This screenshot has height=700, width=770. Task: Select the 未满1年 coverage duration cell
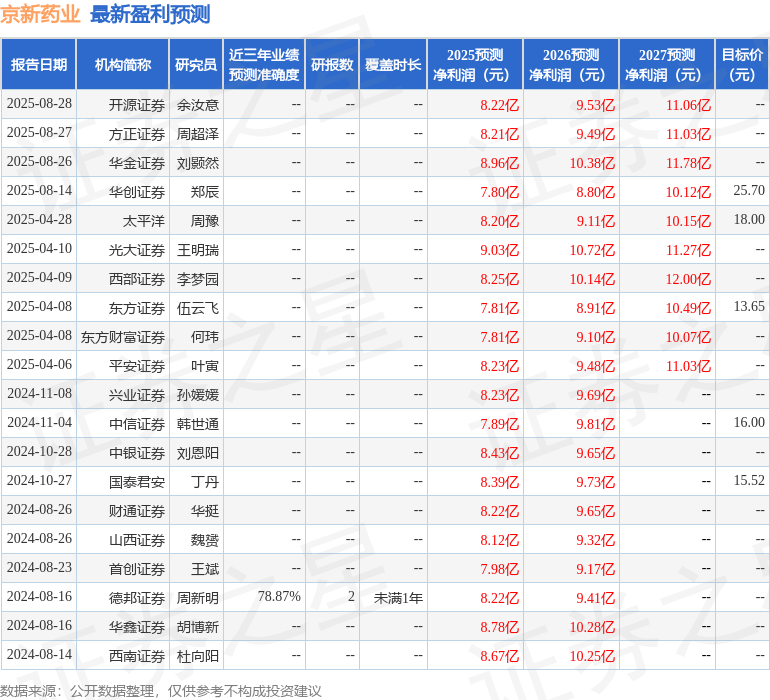pos(398,598)
